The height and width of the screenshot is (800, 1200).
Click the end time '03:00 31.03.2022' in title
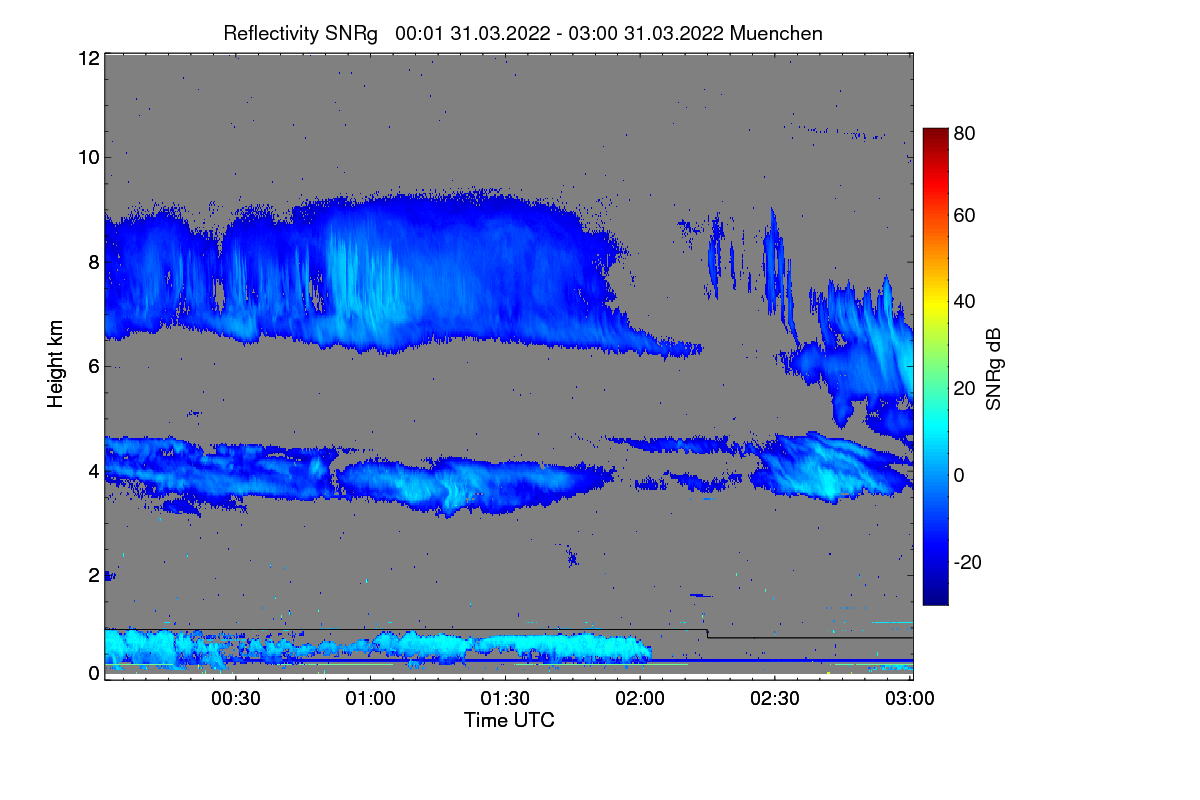pyautogui.click(x=646, y=33)
